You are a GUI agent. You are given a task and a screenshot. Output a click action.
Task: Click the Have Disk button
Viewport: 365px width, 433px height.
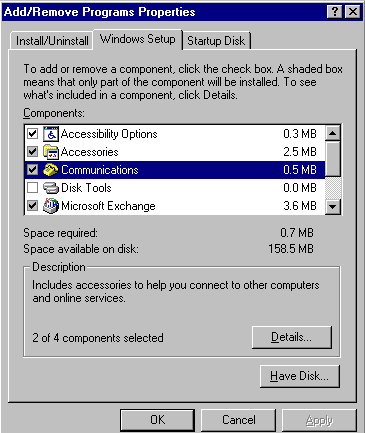299,376
